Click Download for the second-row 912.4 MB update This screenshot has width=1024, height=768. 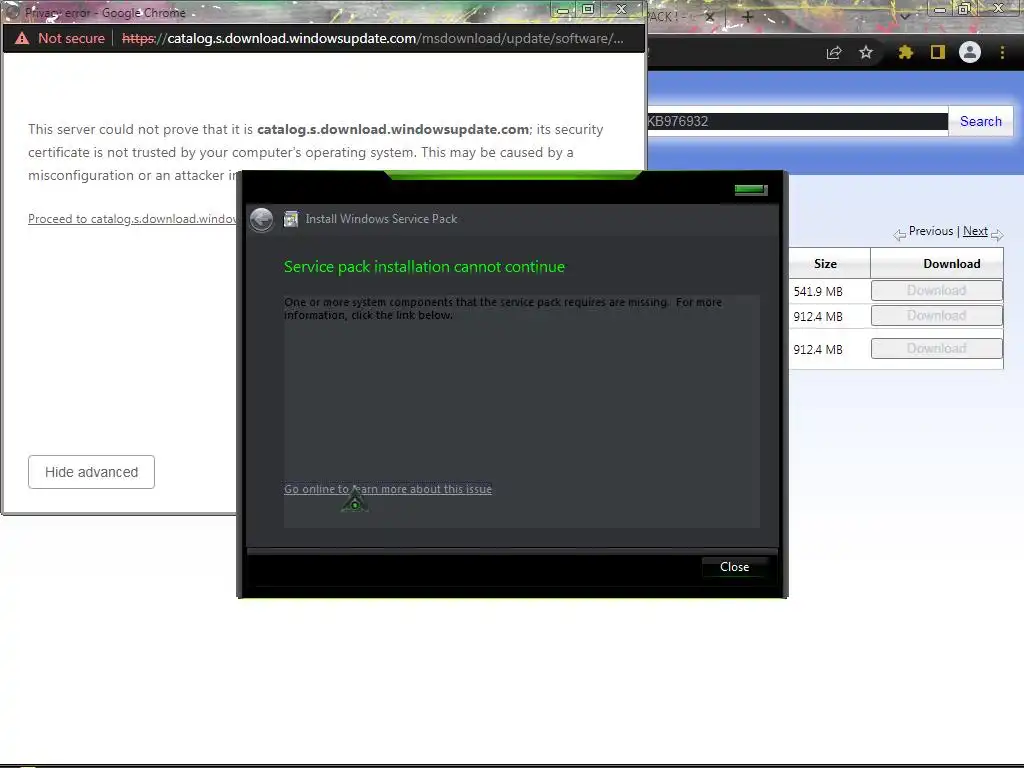(936, 315)
